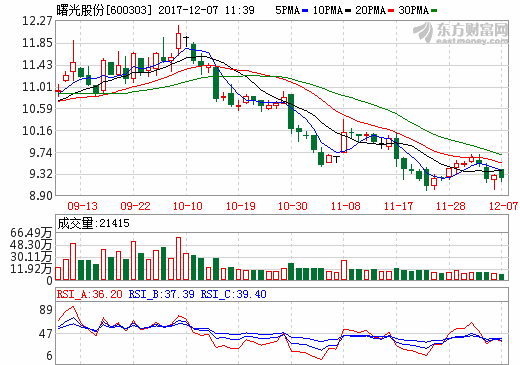Image resolution: width=520 pixels, height=365 pixels.
Task: Select the 11.43 price axis value
Action: 37,65
